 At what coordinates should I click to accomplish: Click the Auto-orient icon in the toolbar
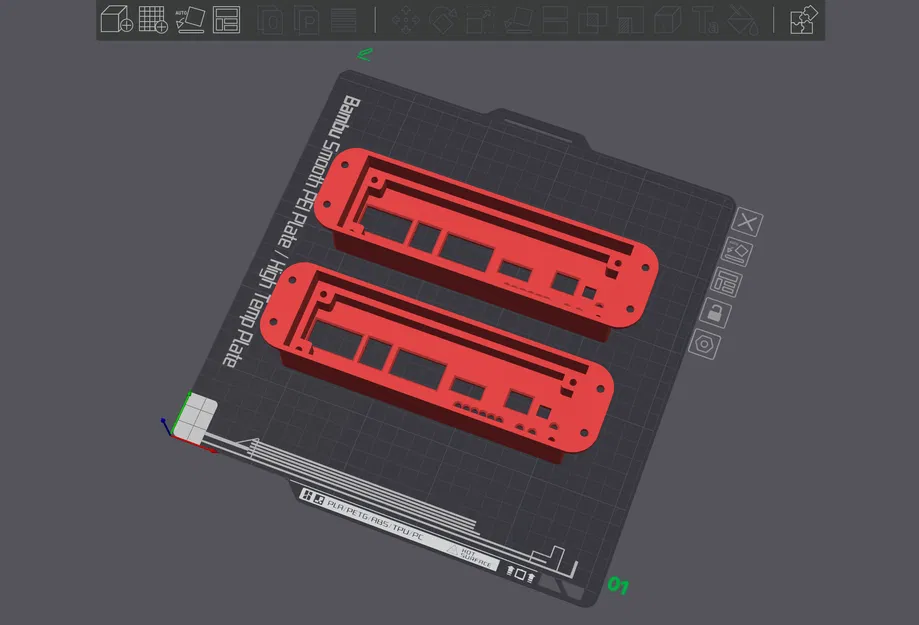pos(190,18)
